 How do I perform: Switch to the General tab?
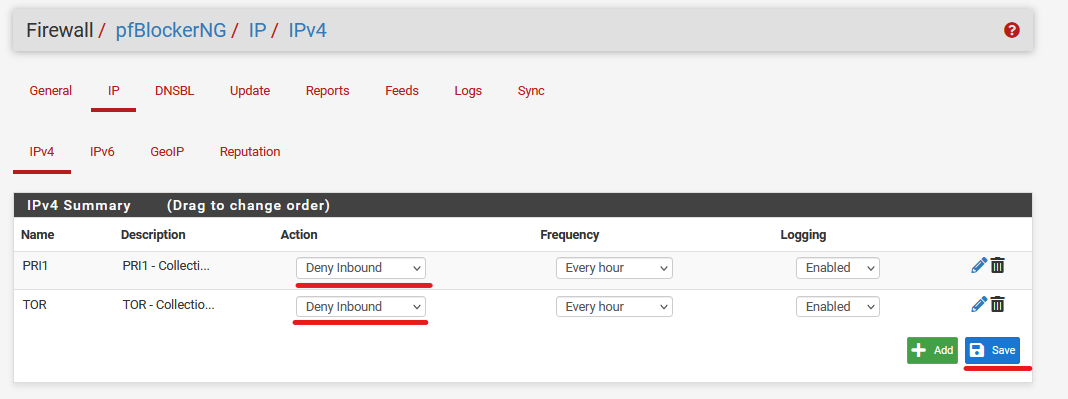tap(50, 91)
